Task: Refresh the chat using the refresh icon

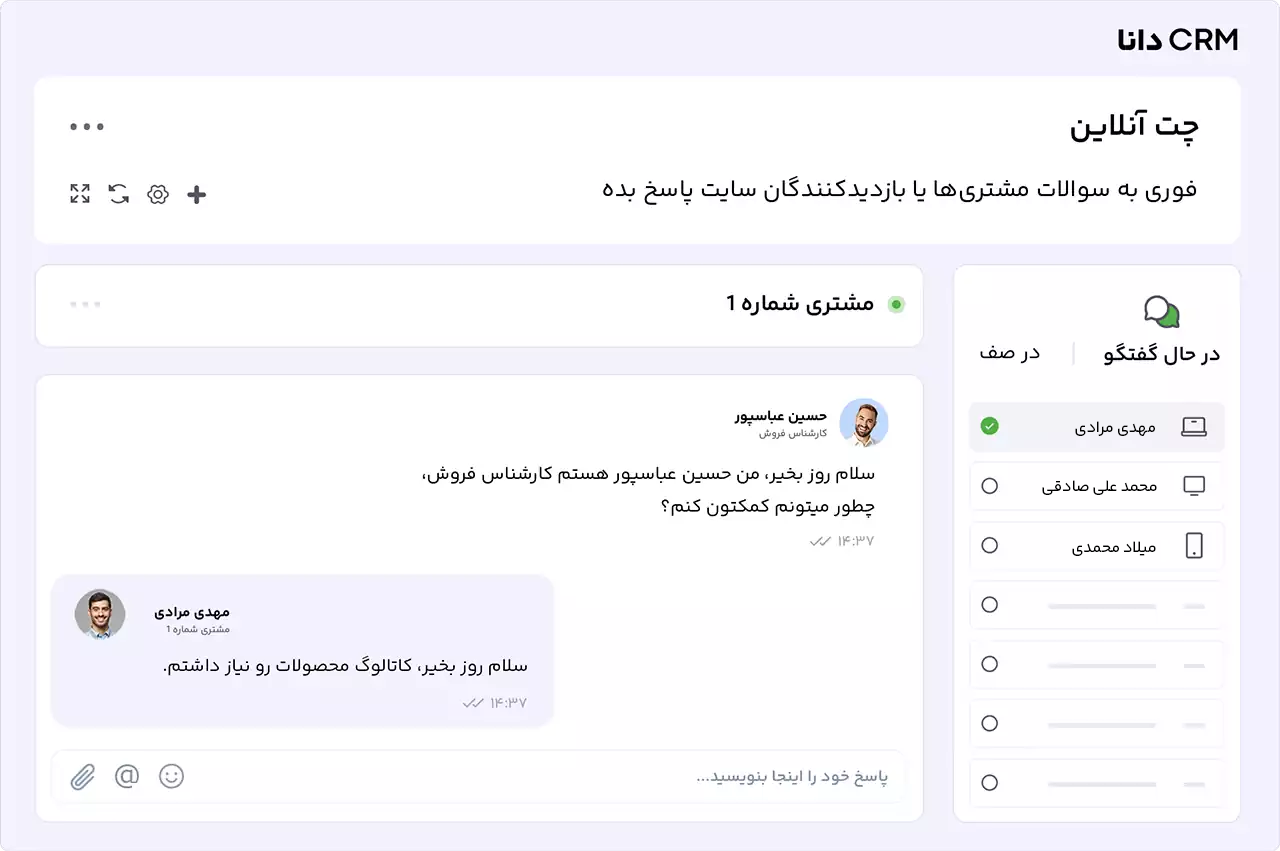Action: tap(118, 193)
